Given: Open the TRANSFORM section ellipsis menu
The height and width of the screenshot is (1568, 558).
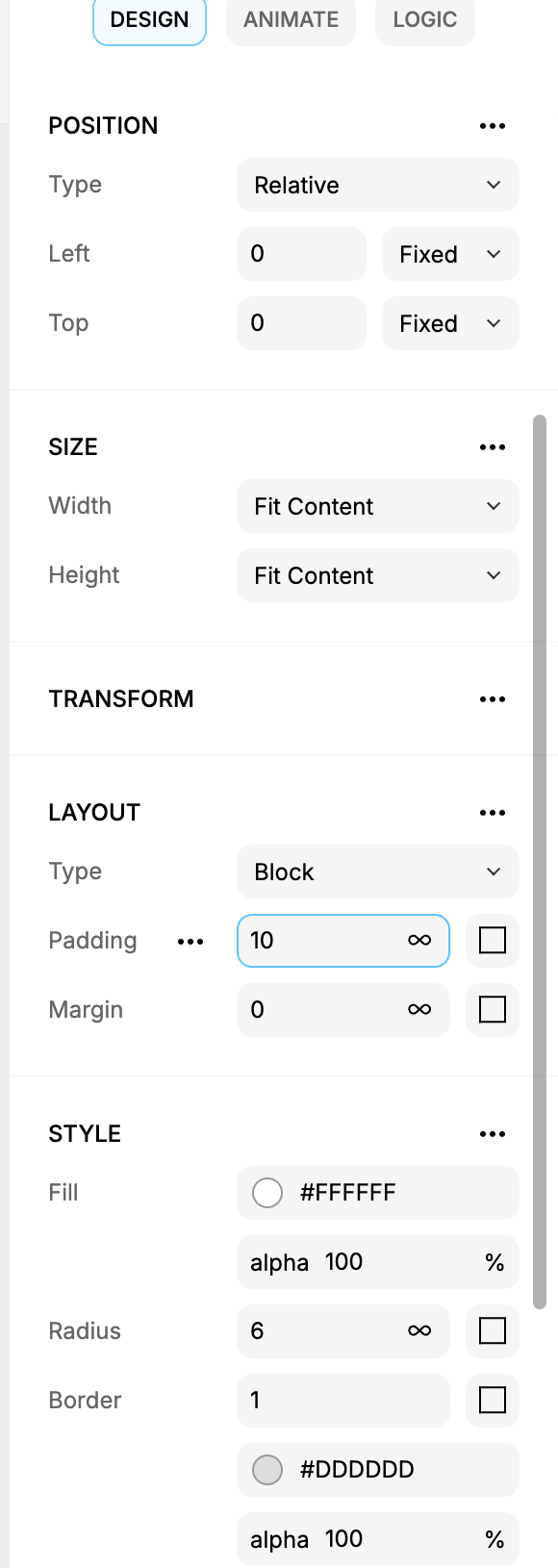Looking at the screenshot, I should tap(493, 699).
